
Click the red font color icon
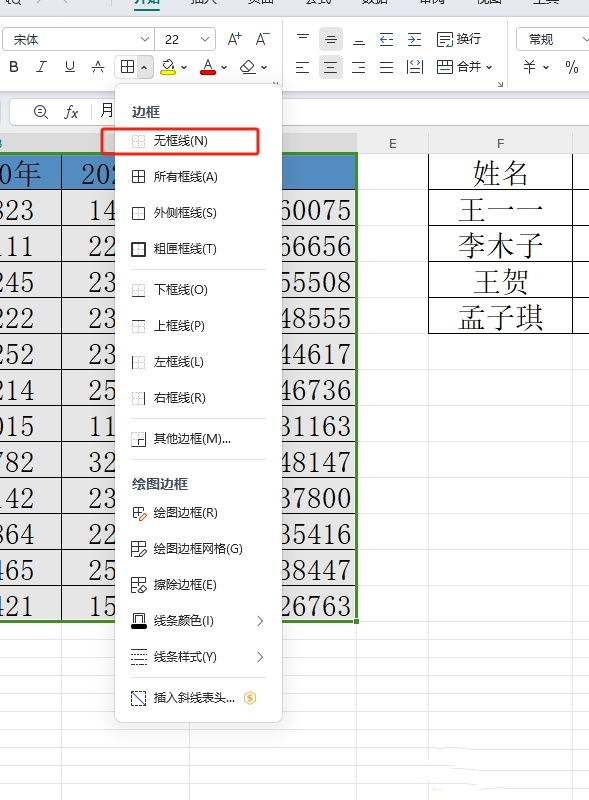208,67
